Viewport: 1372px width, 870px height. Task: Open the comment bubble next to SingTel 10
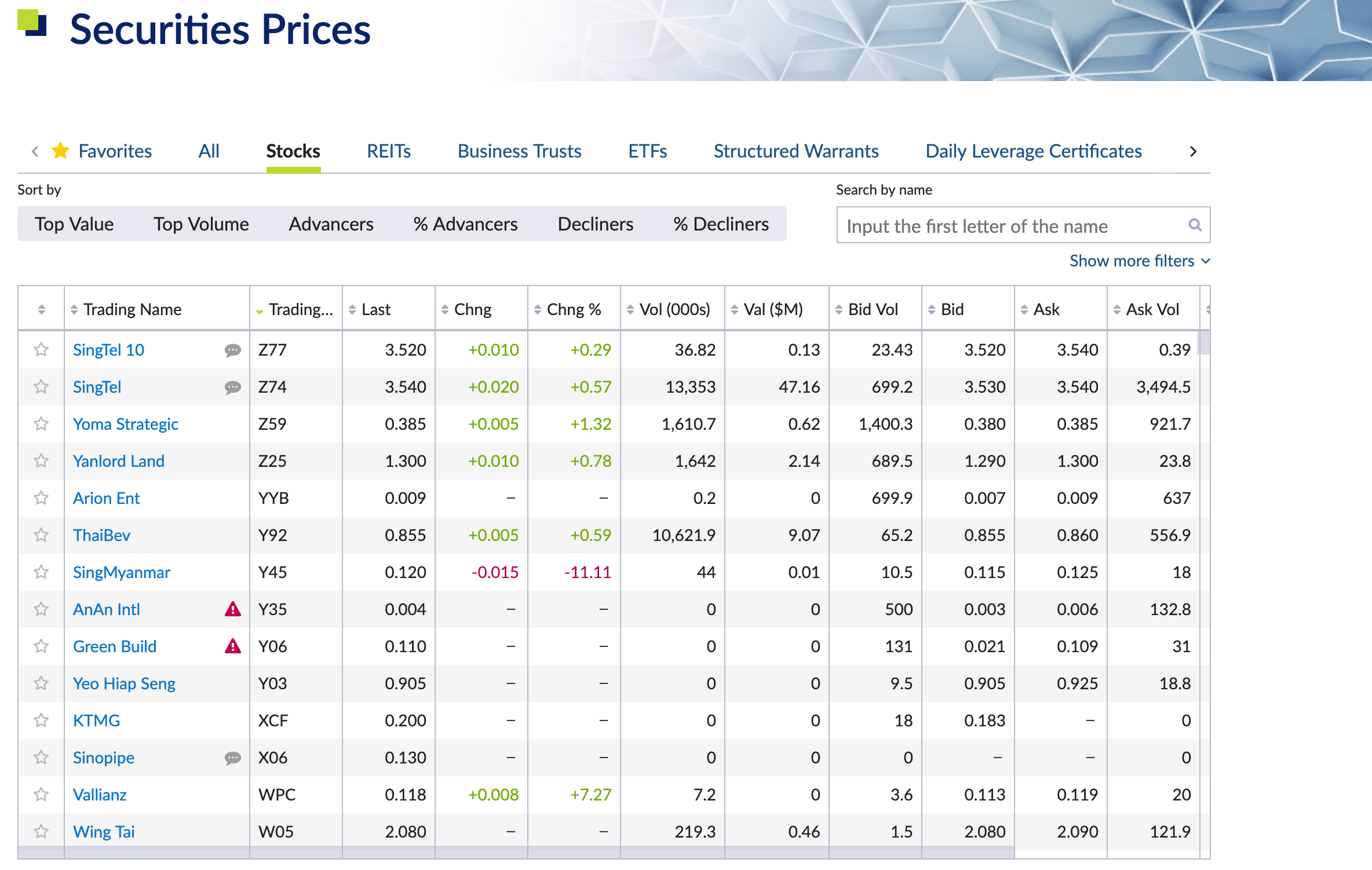coord(232,350)
